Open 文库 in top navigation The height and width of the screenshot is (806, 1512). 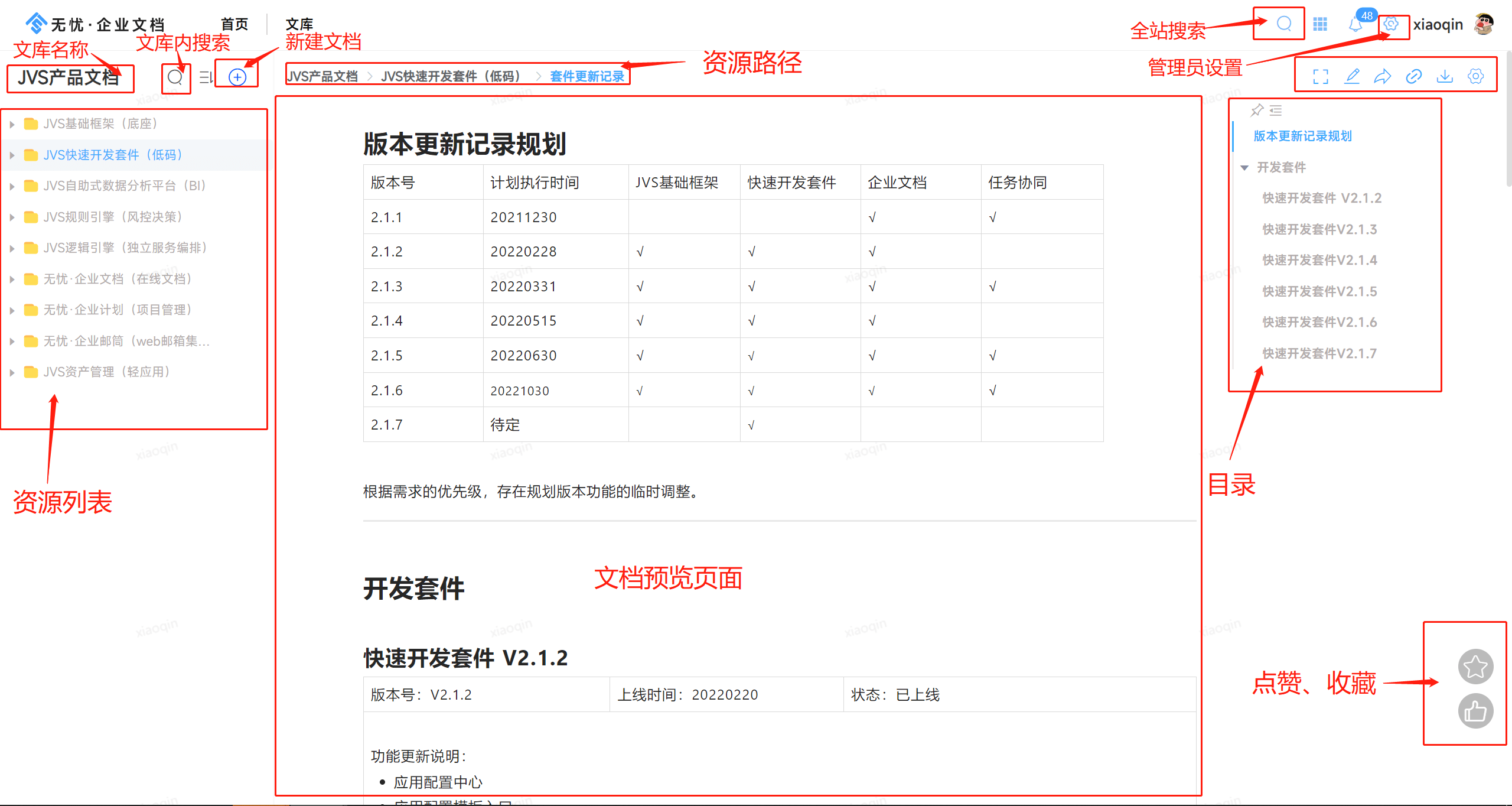[299, 24]
